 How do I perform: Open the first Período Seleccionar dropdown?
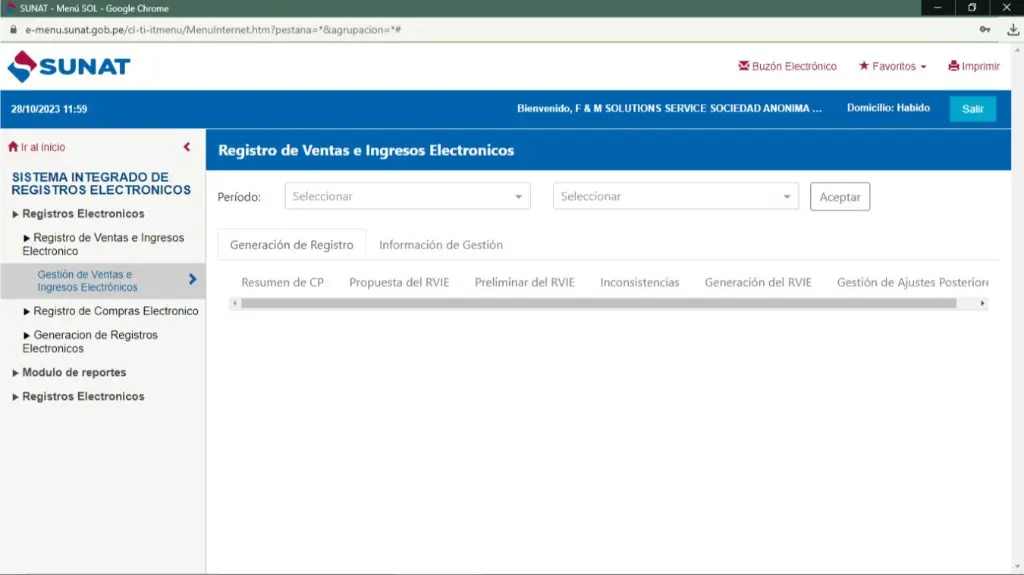tap(407, 197)
